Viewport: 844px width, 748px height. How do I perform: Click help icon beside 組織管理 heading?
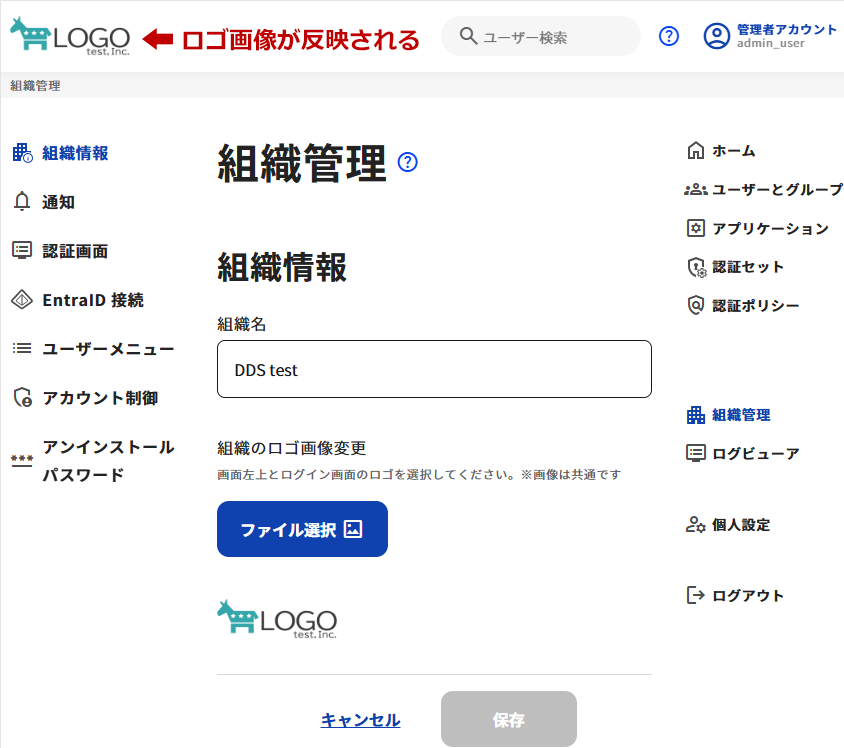click(408, 162)
